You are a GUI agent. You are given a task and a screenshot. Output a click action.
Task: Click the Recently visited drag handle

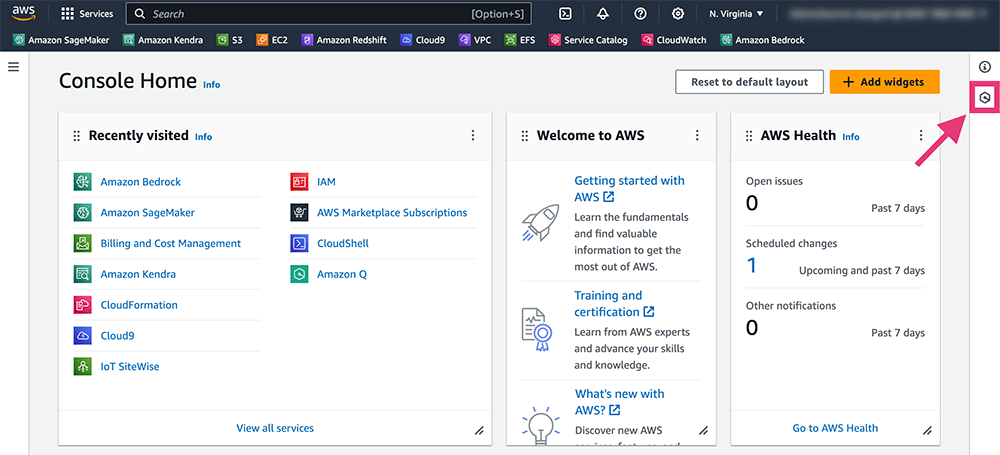[77, 135]
